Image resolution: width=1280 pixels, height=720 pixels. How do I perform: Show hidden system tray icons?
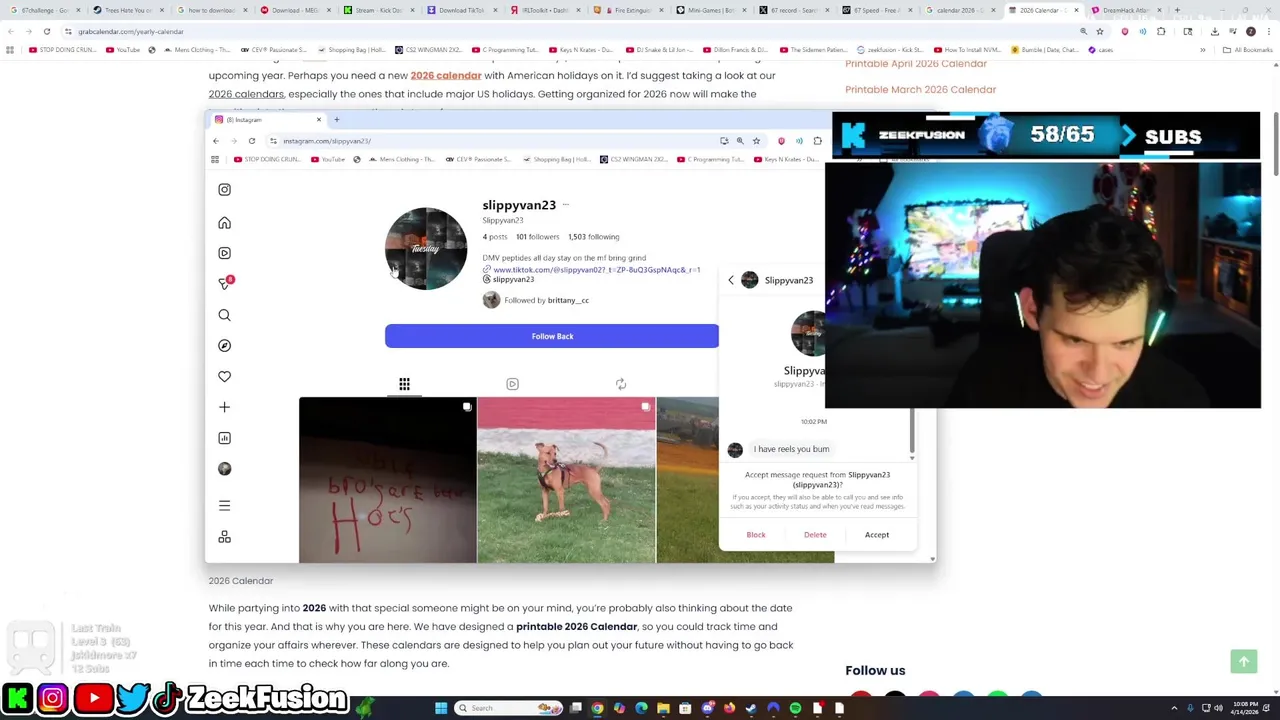tap(1174, 708)
